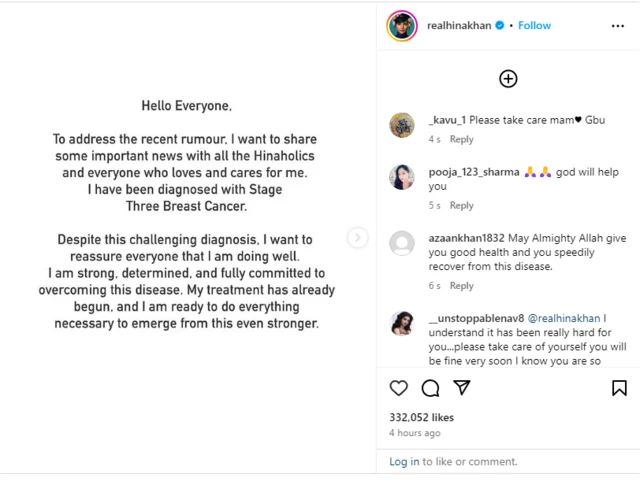View _kavu_1 profile avatar
Viewport: 640px width, 481px height.
[x=401, y=124]
